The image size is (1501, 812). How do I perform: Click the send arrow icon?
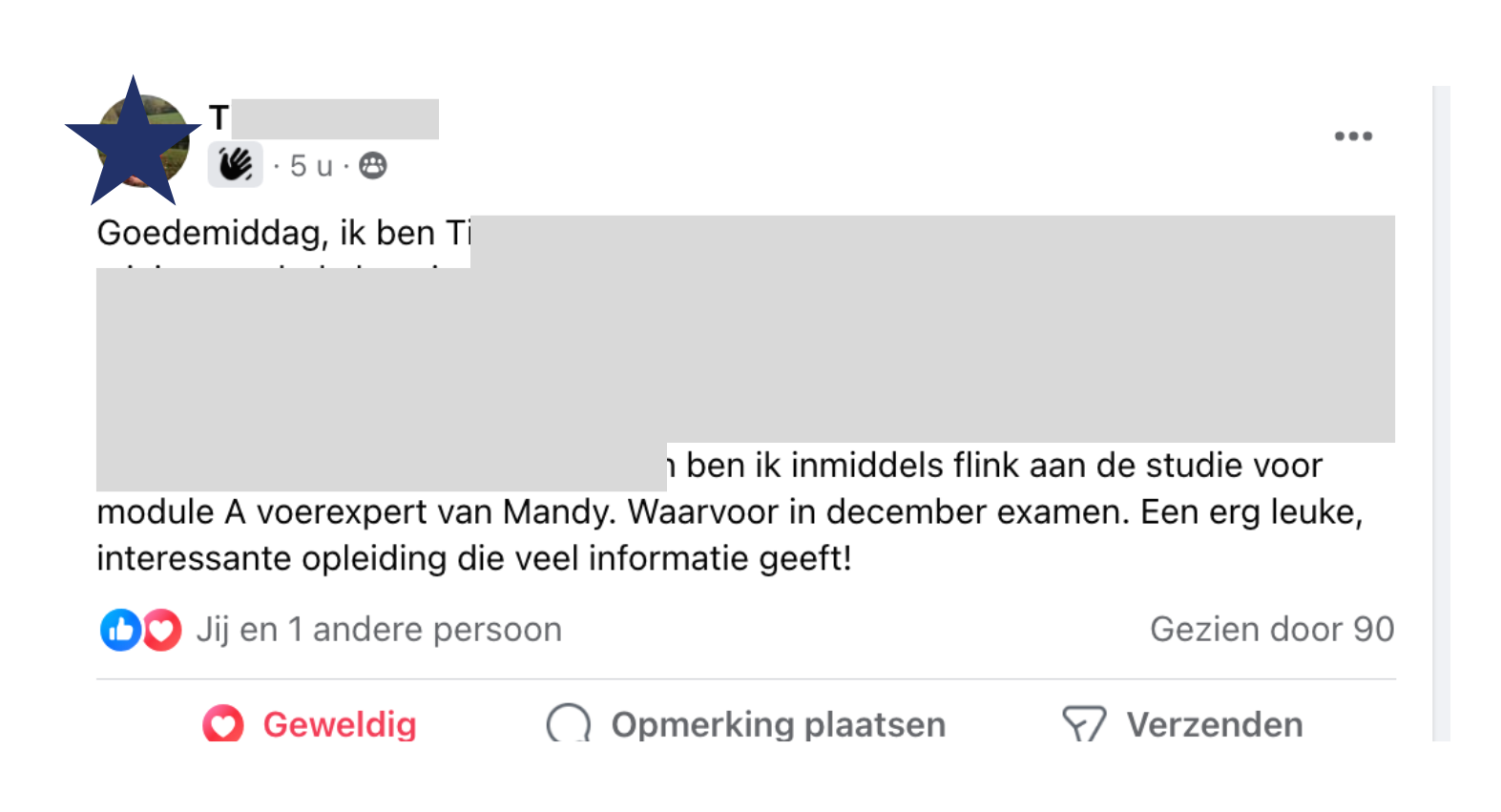point(1084,724)
